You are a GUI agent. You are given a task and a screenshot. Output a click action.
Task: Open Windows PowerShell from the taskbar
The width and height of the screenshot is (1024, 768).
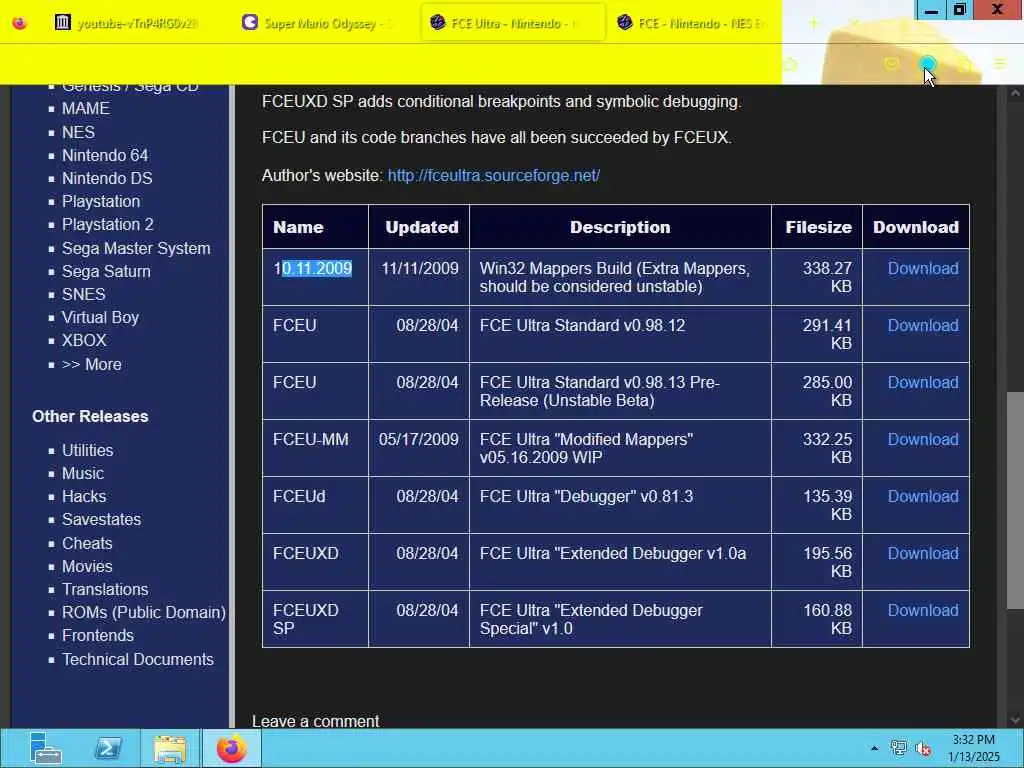pyautogui.click(x=108, y=748)
